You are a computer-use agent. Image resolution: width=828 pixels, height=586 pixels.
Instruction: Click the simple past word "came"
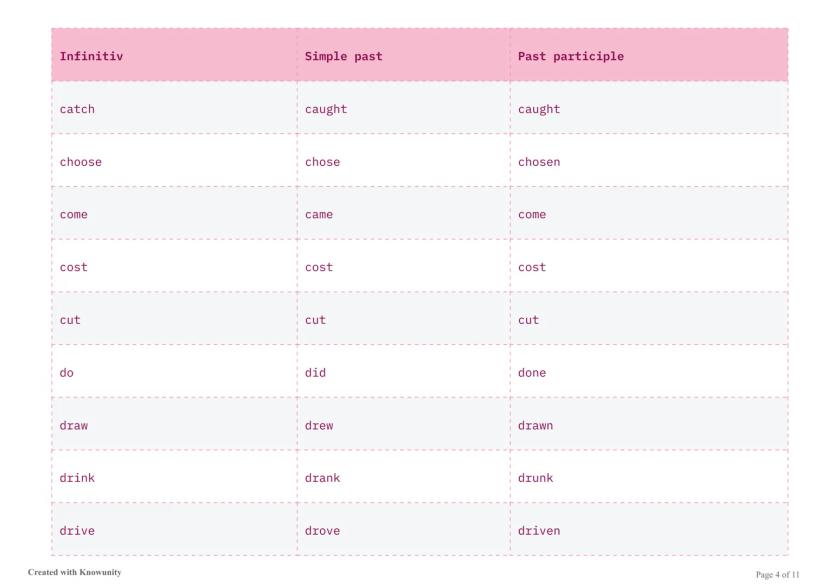coord(319,215)
